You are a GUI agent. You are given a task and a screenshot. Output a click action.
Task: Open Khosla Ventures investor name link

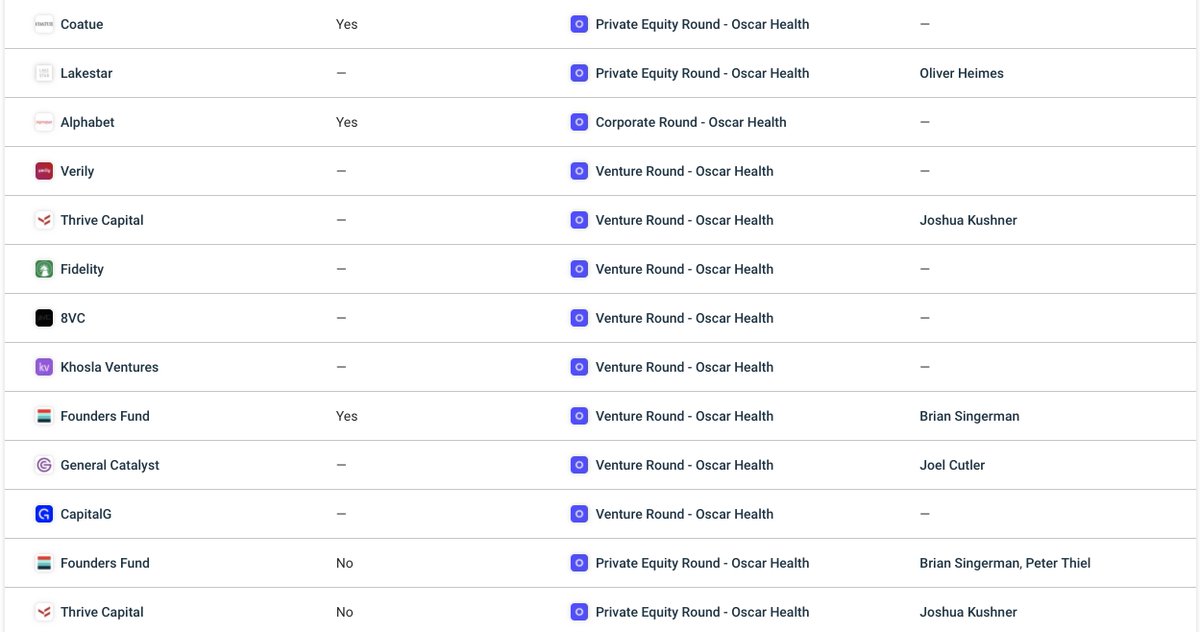coord(109,367)
